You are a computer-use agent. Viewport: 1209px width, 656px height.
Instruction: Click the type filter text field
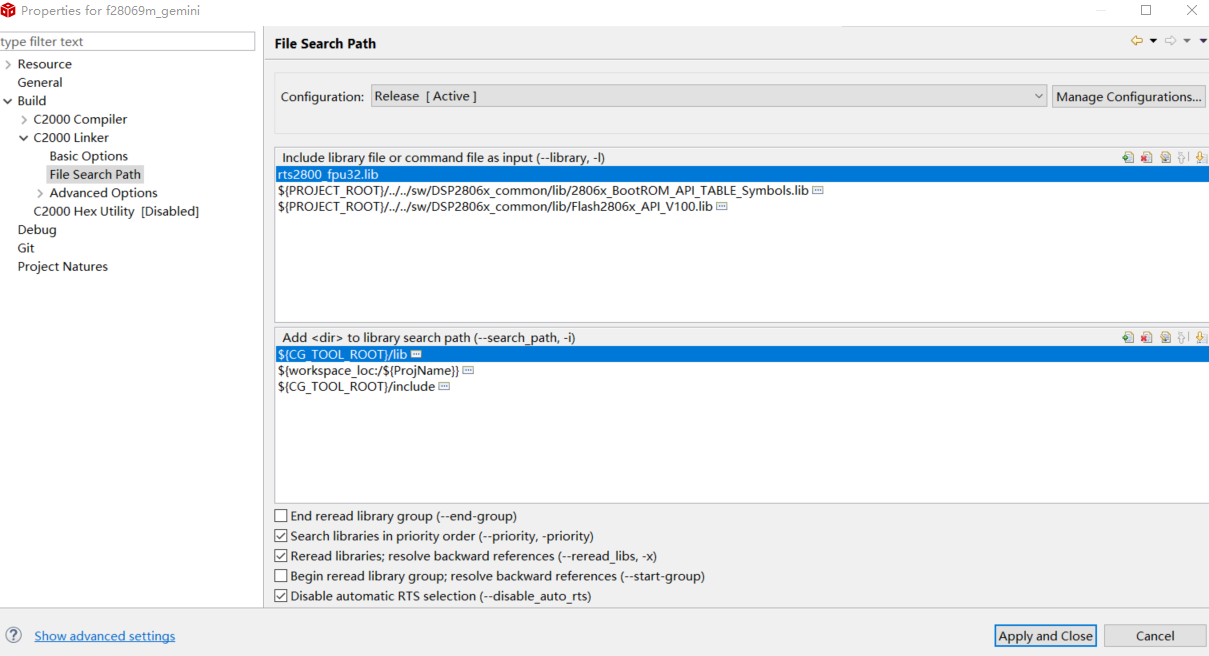click(127, 42)
